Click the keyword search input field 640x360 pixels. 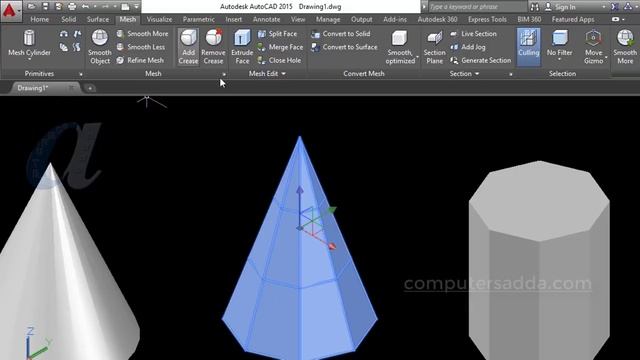tap(477, 7)
